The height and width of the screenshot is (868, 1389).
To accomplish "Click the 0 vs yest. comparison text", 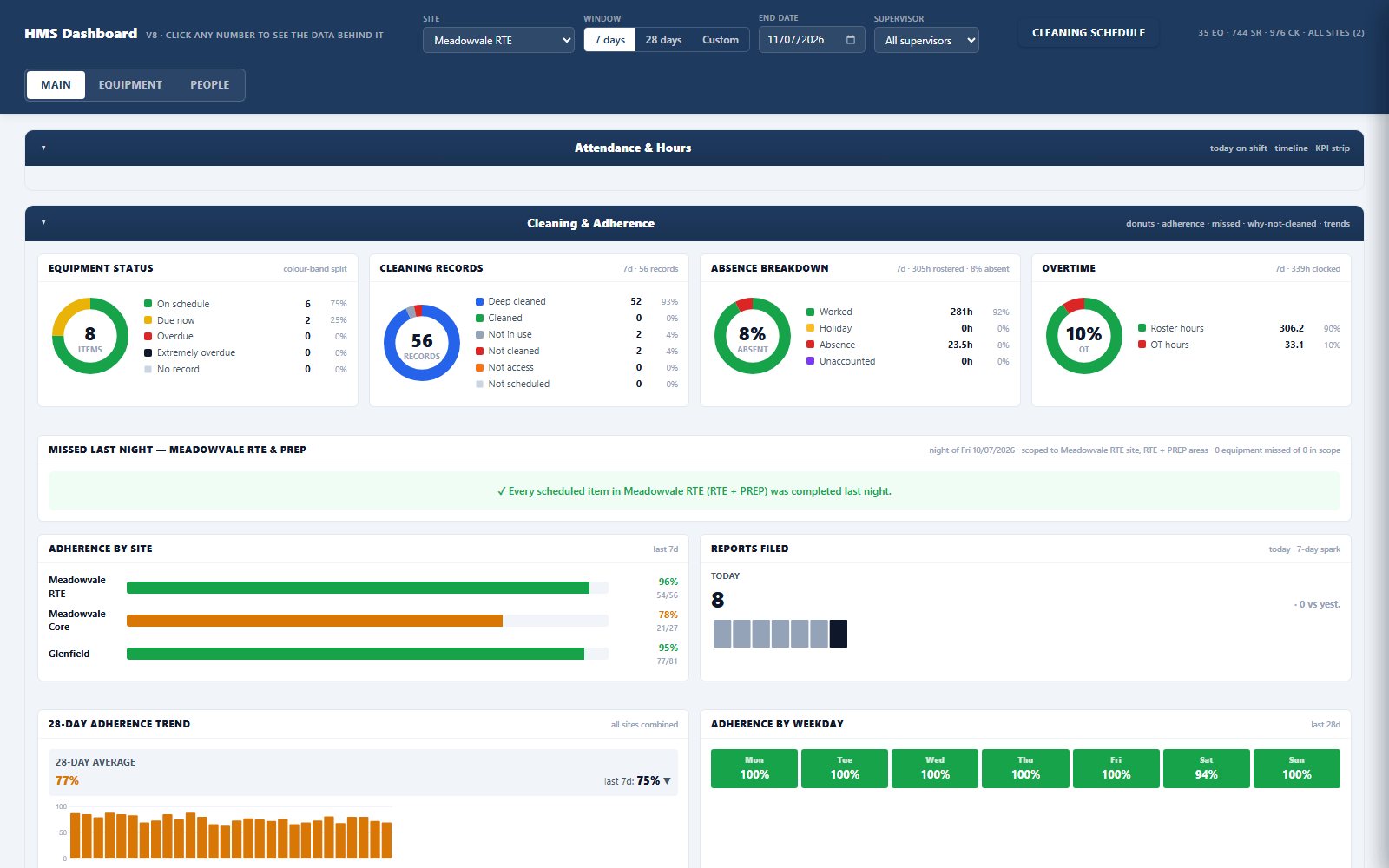I will pos(1317,604).
